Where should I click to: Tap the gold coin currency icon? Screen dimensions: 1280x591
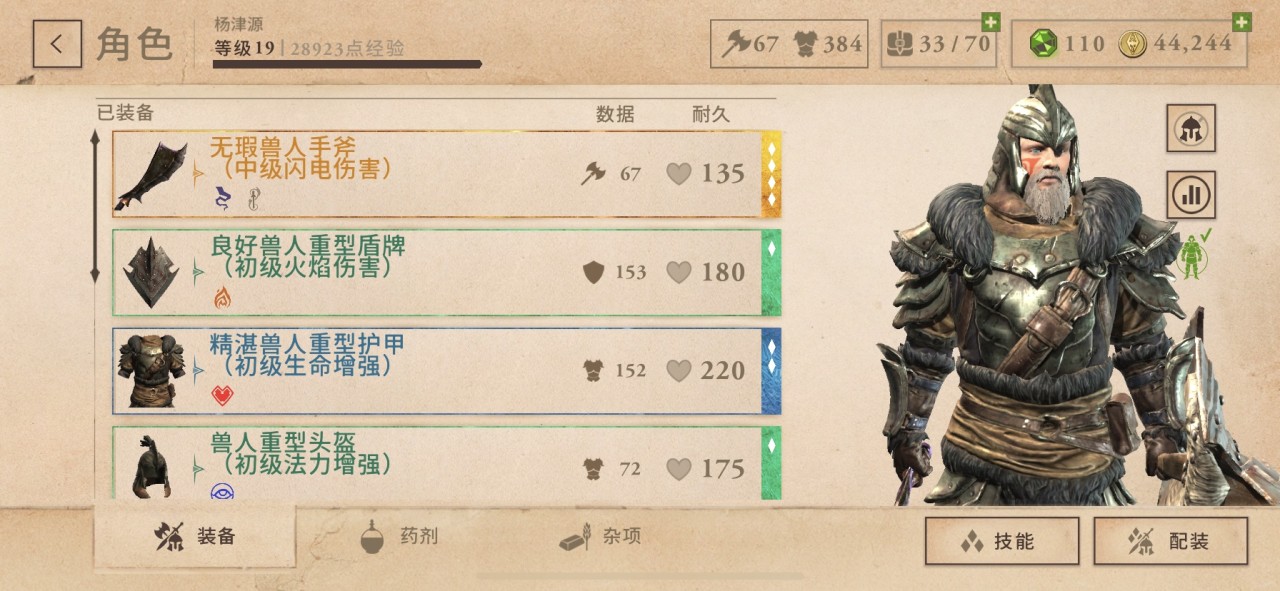[1134, 44]
